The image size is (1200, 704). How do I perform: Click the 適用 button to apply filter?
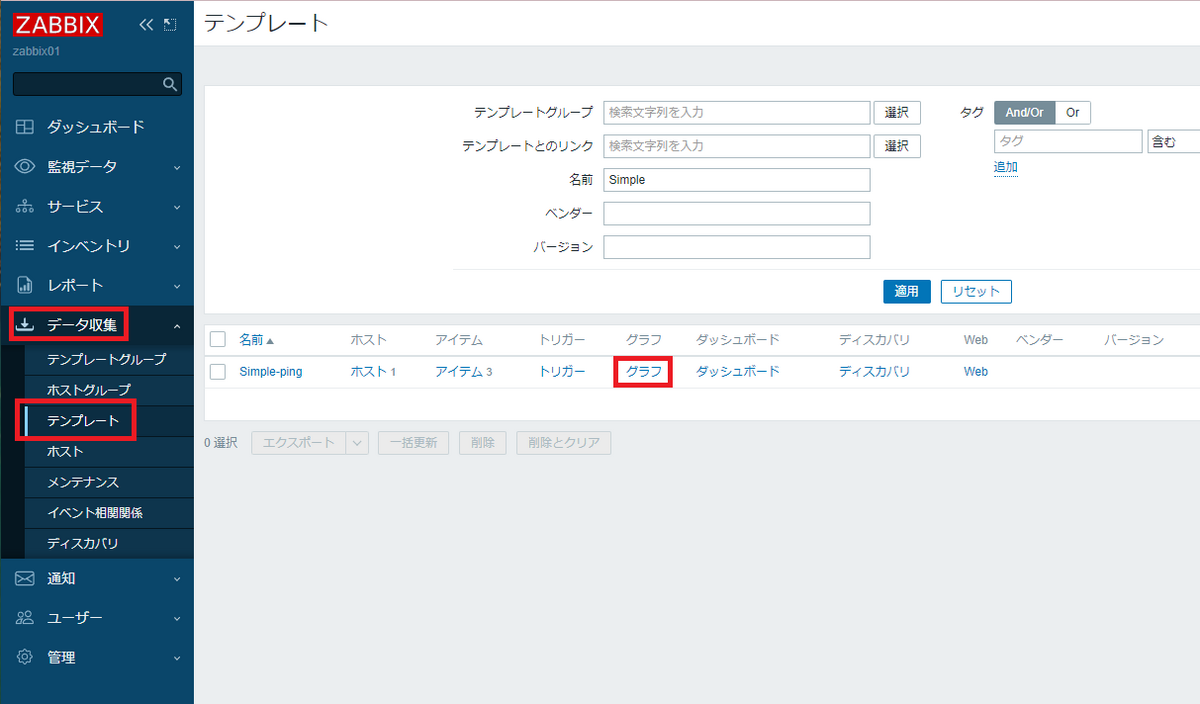click(x=907, y=291)
